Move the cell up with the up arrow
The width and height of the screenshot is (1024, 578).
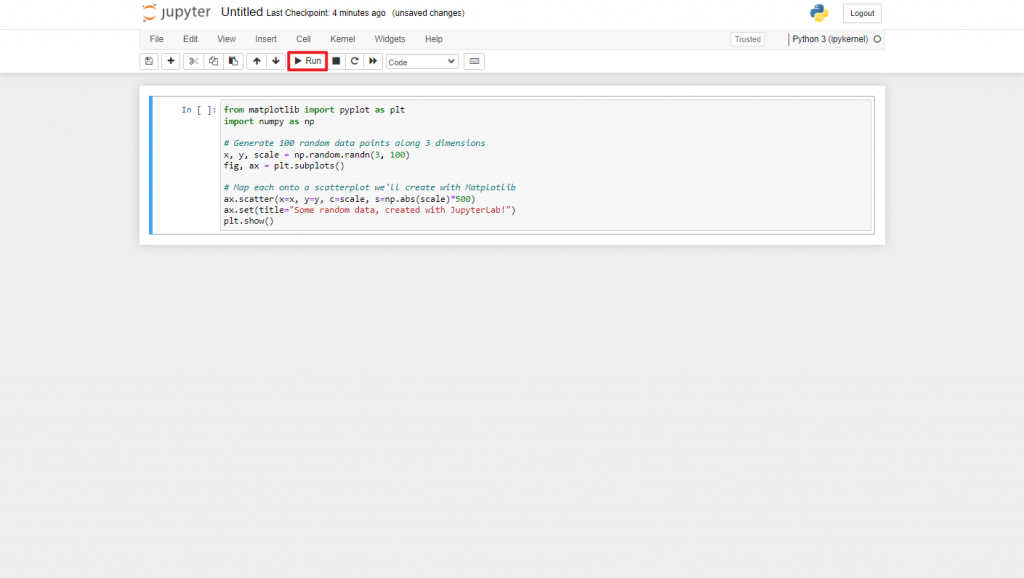click(x=256, y=61)
